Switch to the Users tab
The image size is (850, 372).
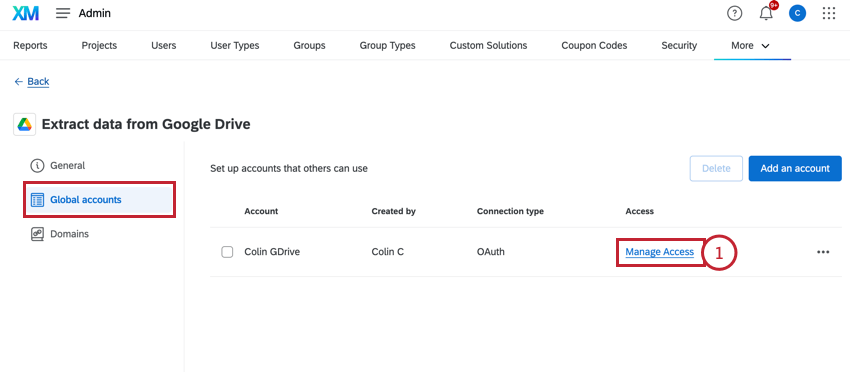pos(164,46)
